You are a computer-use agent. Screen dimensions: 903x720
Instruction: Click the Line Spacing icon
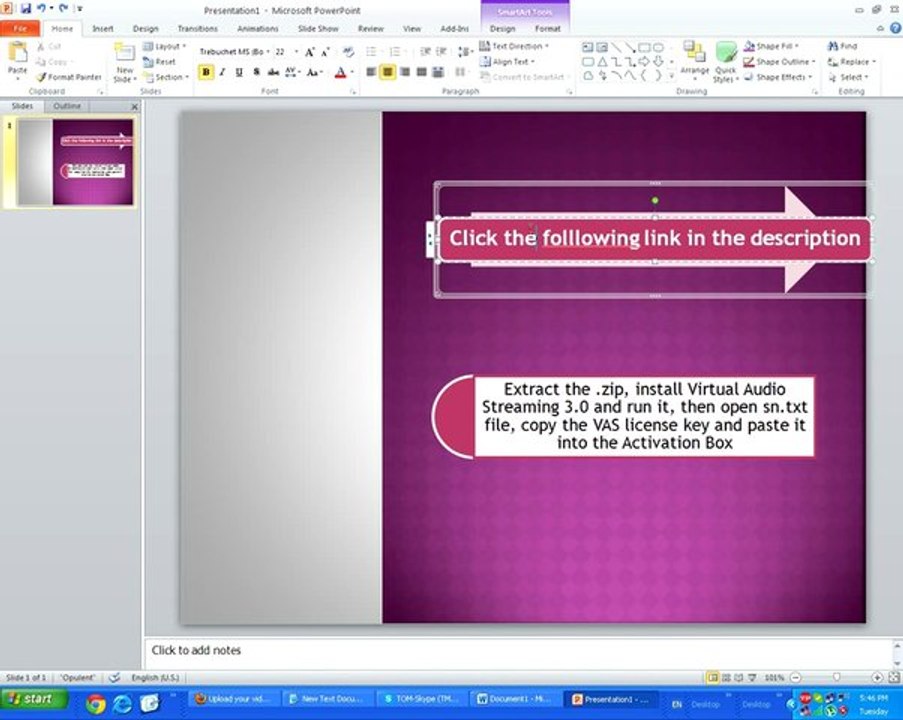[x=464, y=52]
